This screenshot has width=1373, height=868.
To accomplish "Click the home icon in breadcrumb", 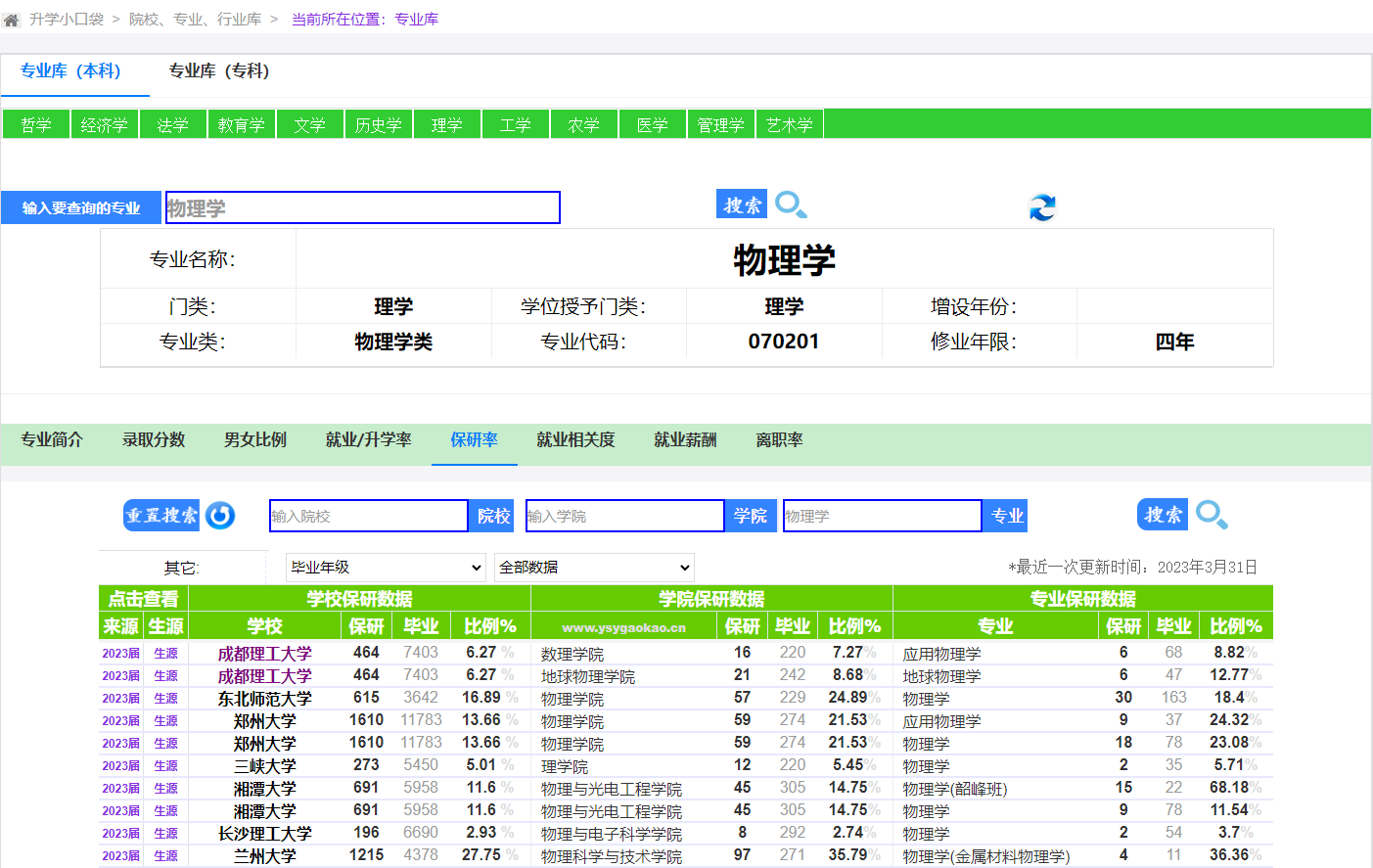I will (x=12, y=20).
